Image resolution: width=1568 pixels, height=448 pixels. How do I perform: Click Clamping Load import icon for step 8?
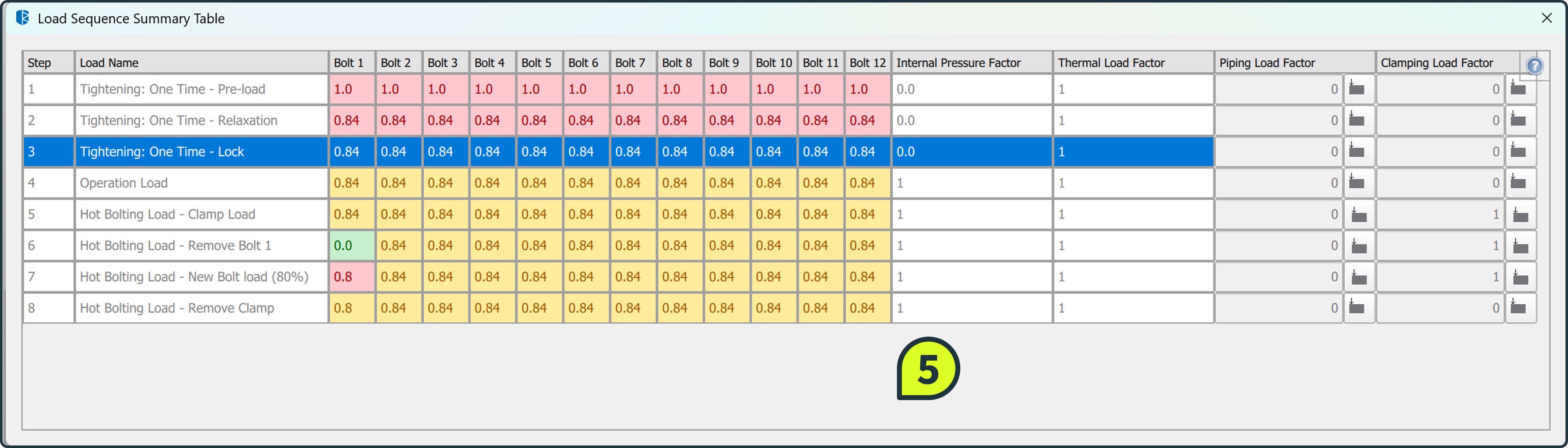click(x=1519, y=308)
